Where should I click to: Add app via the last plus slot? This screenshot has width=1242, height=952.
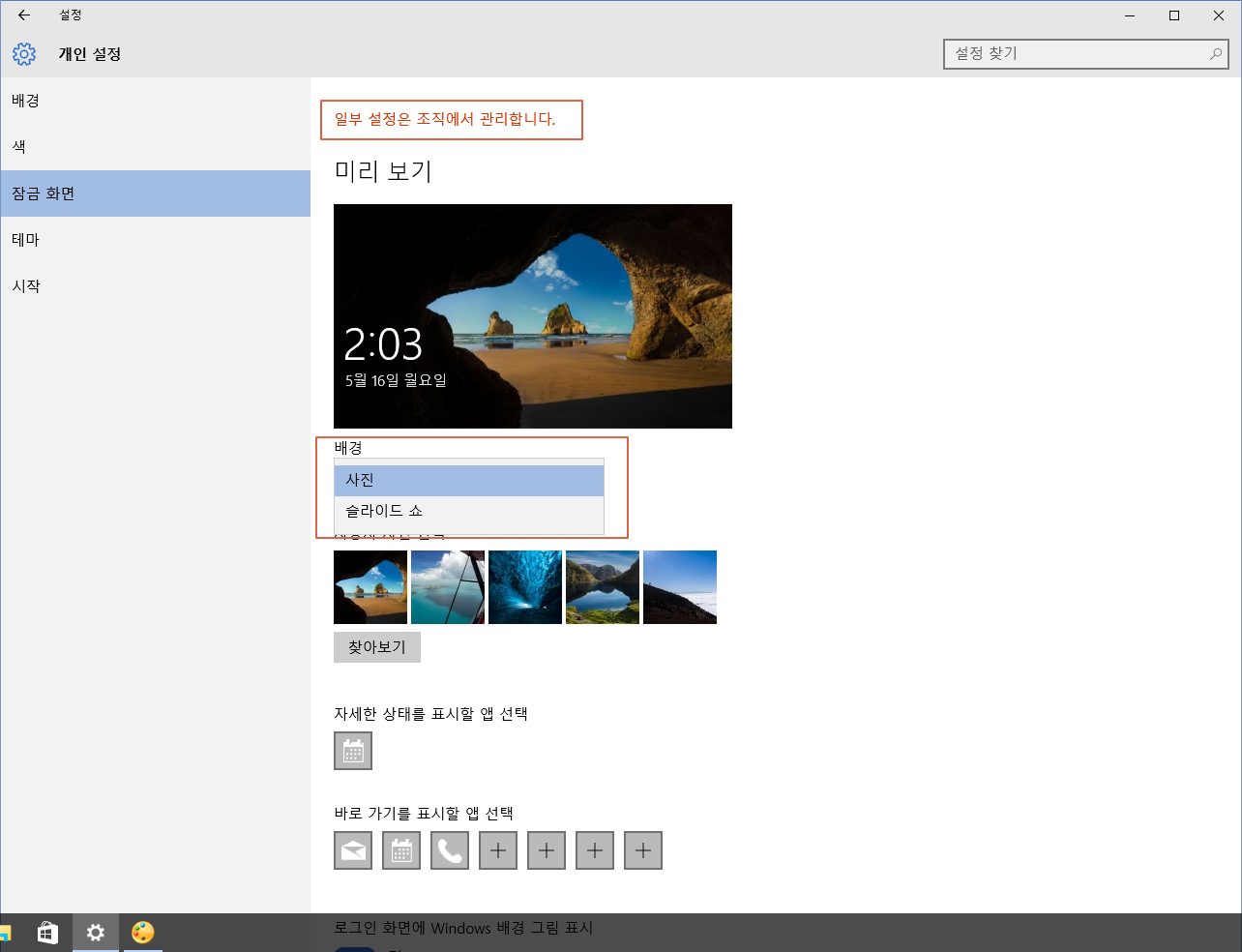click(643, 850)
